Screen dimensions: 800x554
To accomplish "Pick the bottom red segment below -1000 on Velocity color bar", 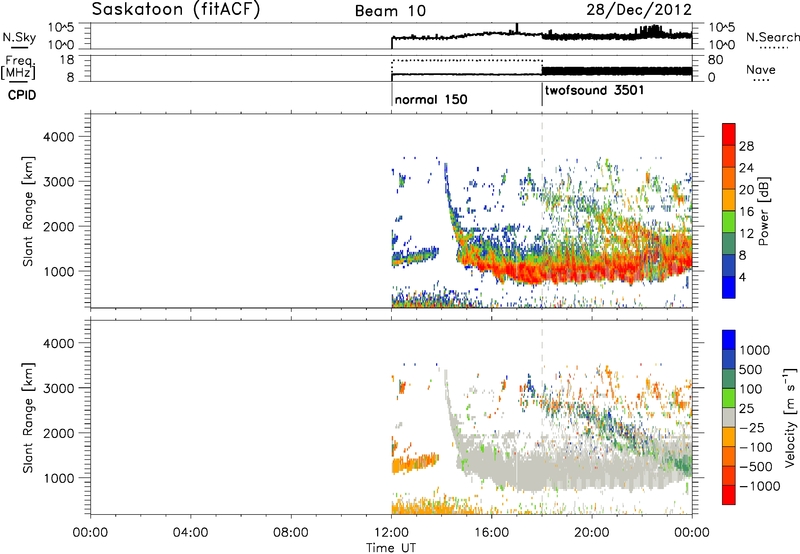I will tap(729, 495).
